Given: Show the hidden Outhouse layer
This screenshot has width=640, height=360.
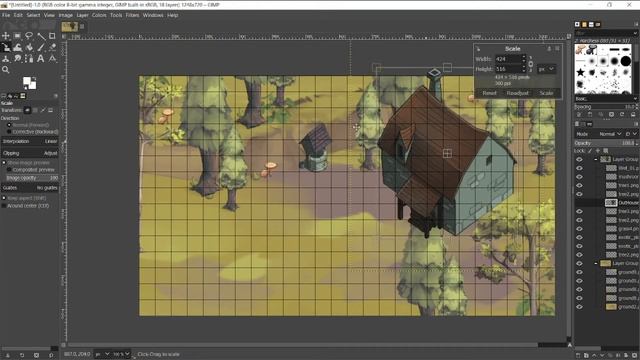Looking at the screenshot, I should point(579,202).
